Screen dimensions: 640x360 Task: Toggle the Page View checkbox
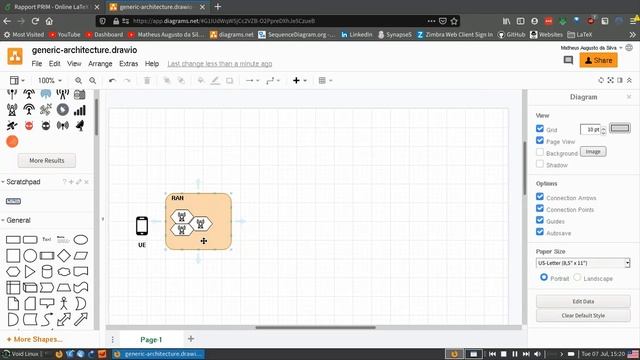(540, 140)
